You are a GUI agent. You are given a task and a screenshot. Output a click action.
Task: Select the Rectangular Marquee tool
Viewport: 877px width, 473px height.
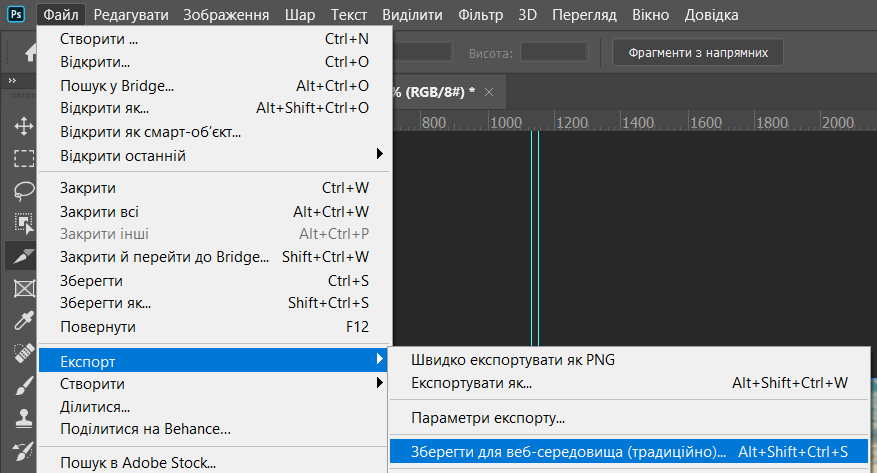tap(23, 158)
